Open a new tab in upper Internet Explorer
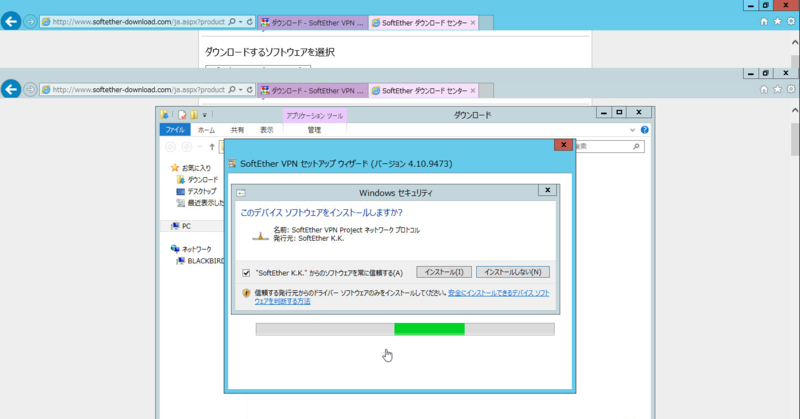Image resolution: width=800 pixels, height=419 pixels. (x=486, y=23)
